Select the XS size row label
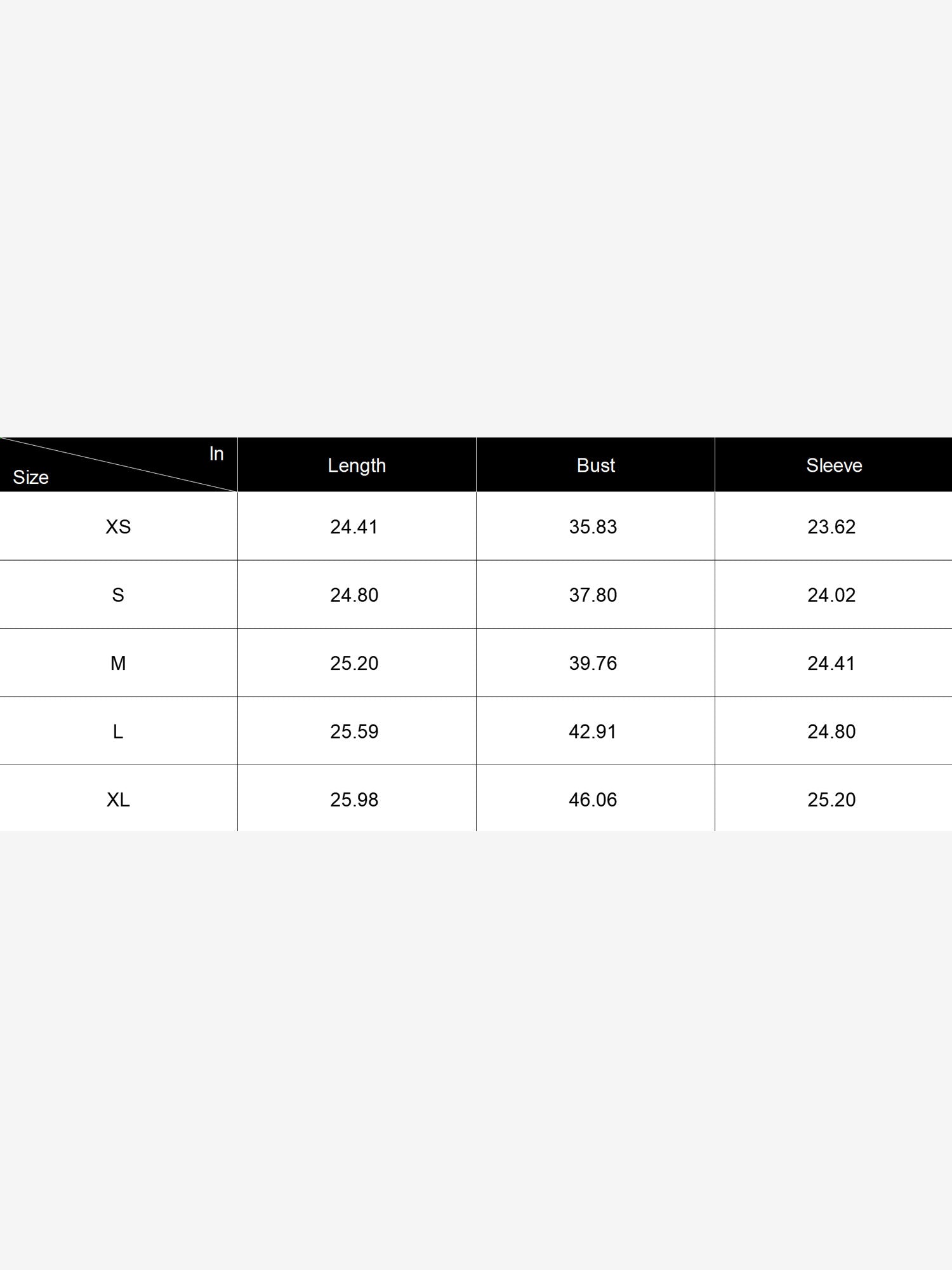The height and width of the screenshot is (1270, 952). [x=118, y=527]
